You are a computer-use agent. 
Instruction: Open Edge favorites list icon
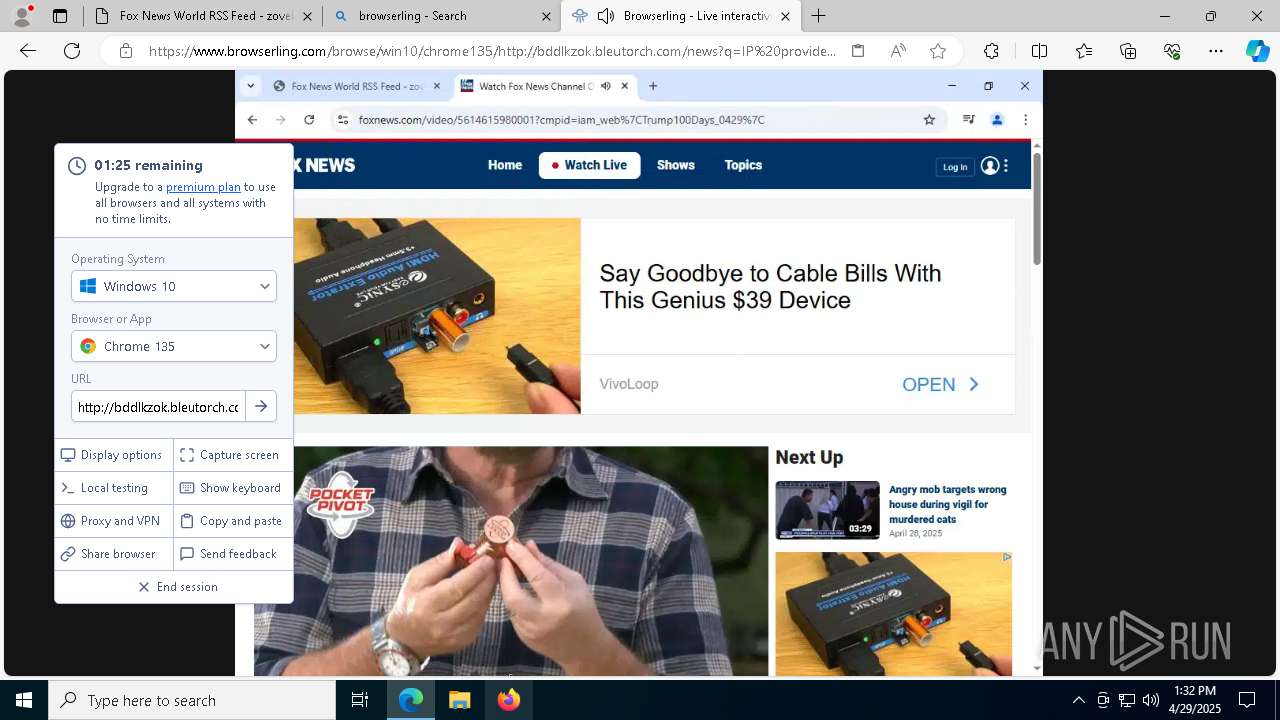1084,51
